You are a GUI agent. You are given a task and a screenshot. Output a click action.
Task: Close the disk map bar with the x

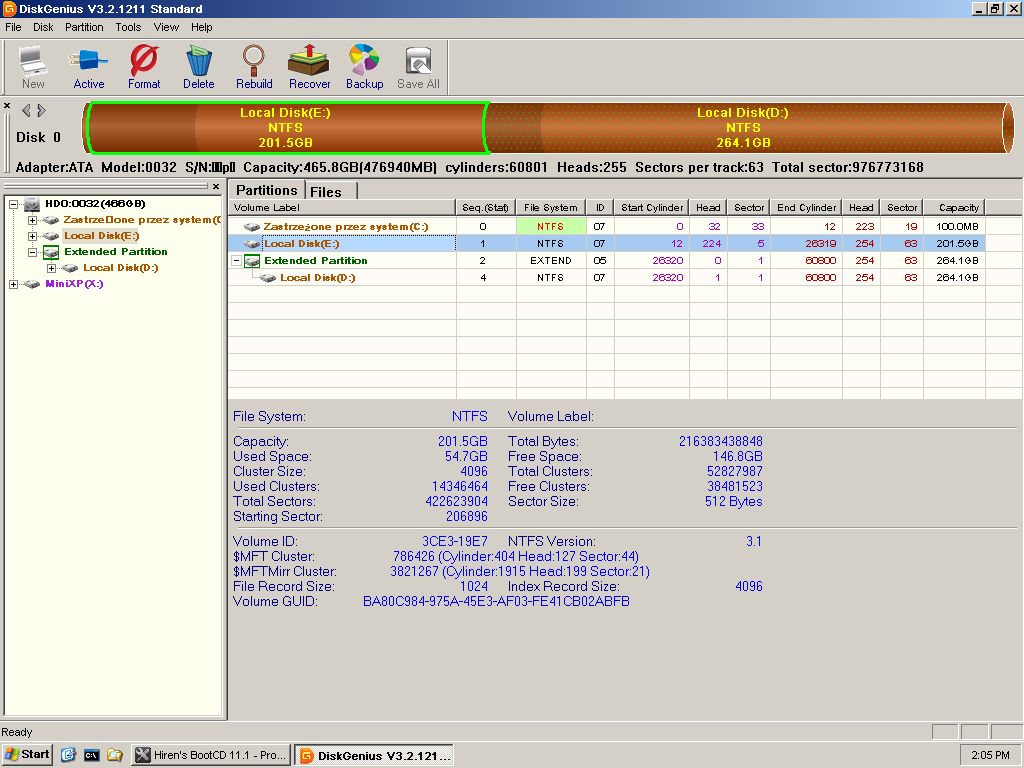point(7,105)
